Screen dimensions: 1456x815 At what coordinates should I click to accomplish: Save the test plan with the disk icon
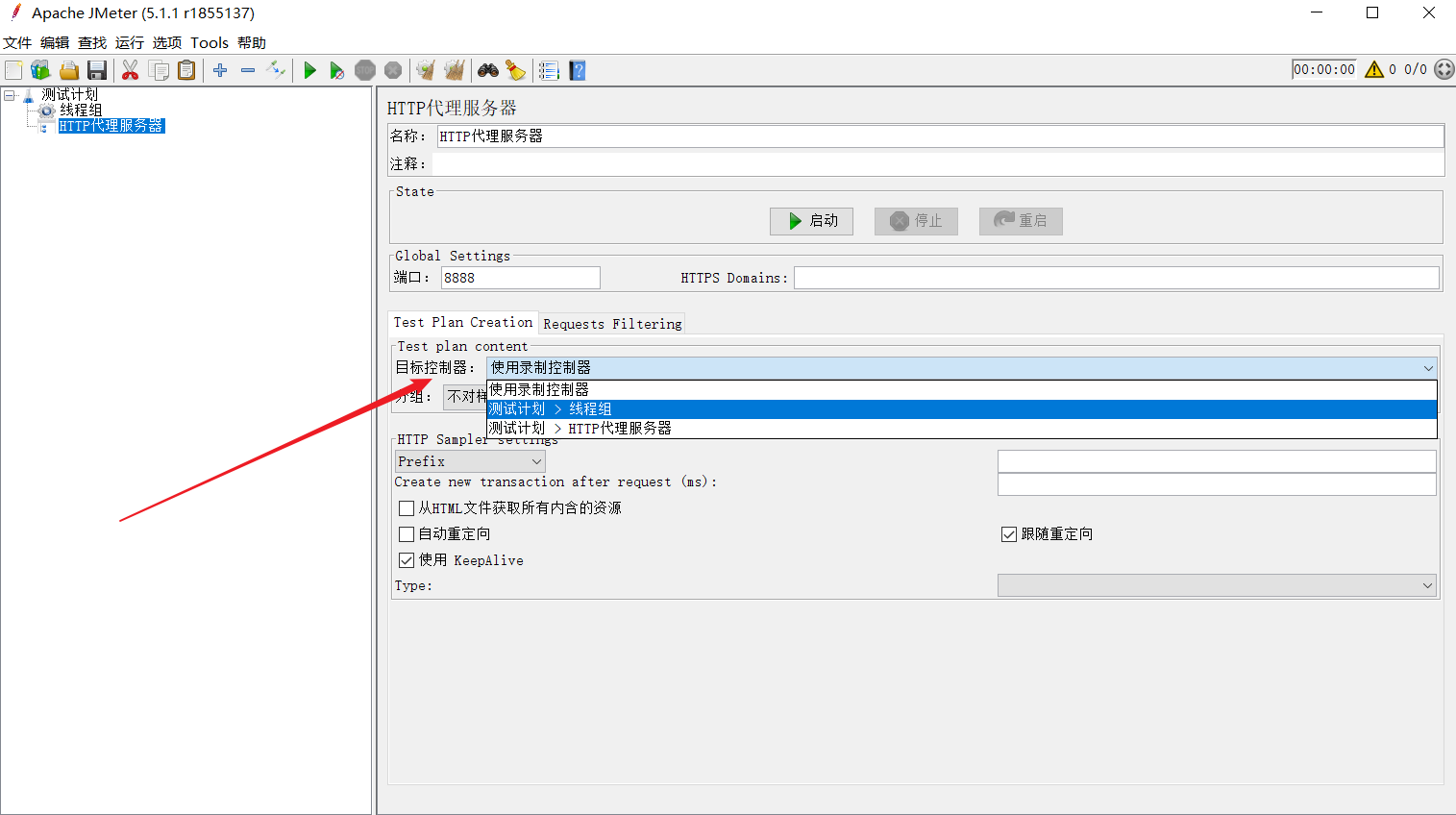[x=96, y=69]
